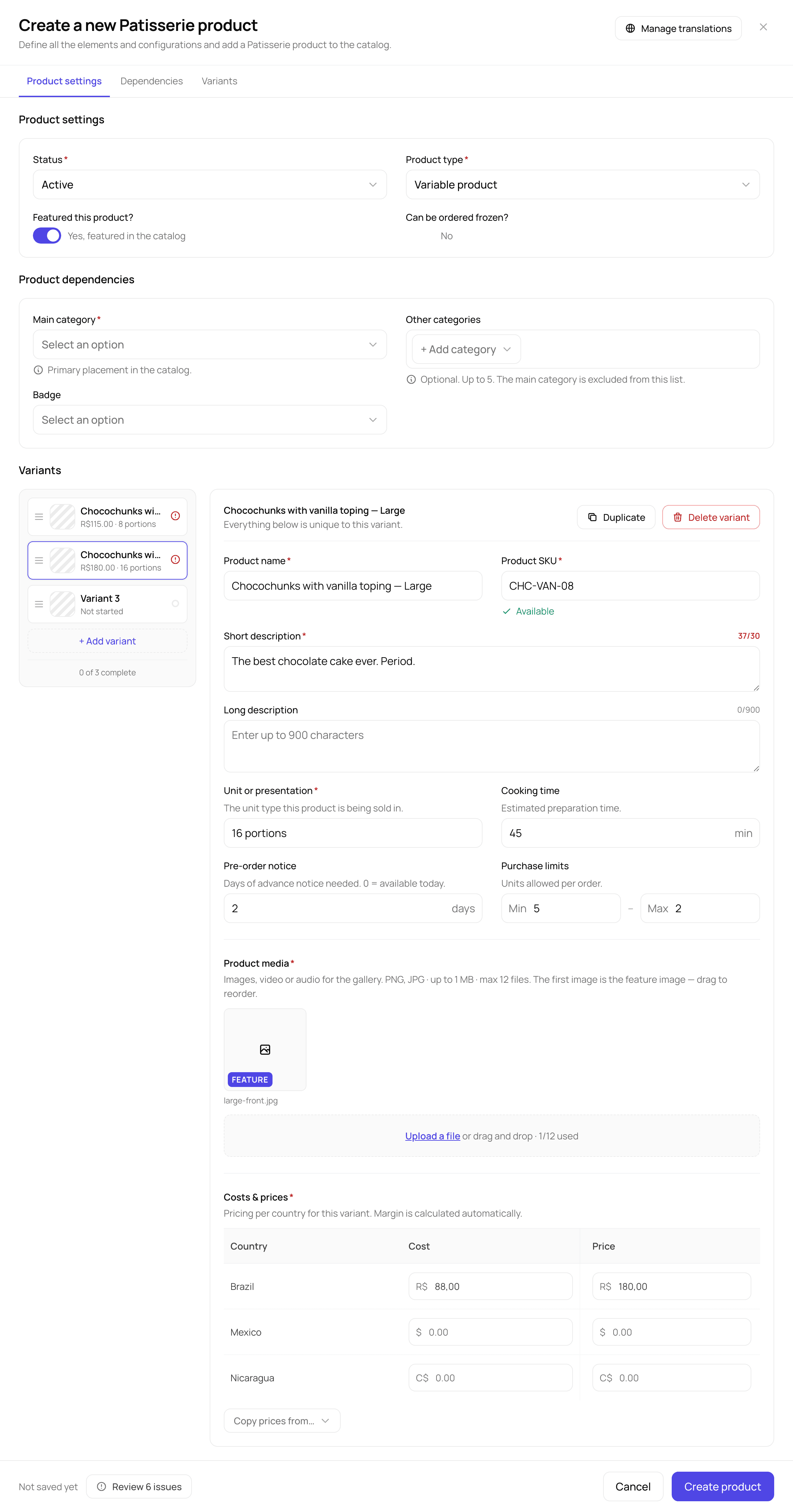Click the Cooking time field

tap(630, 833)
